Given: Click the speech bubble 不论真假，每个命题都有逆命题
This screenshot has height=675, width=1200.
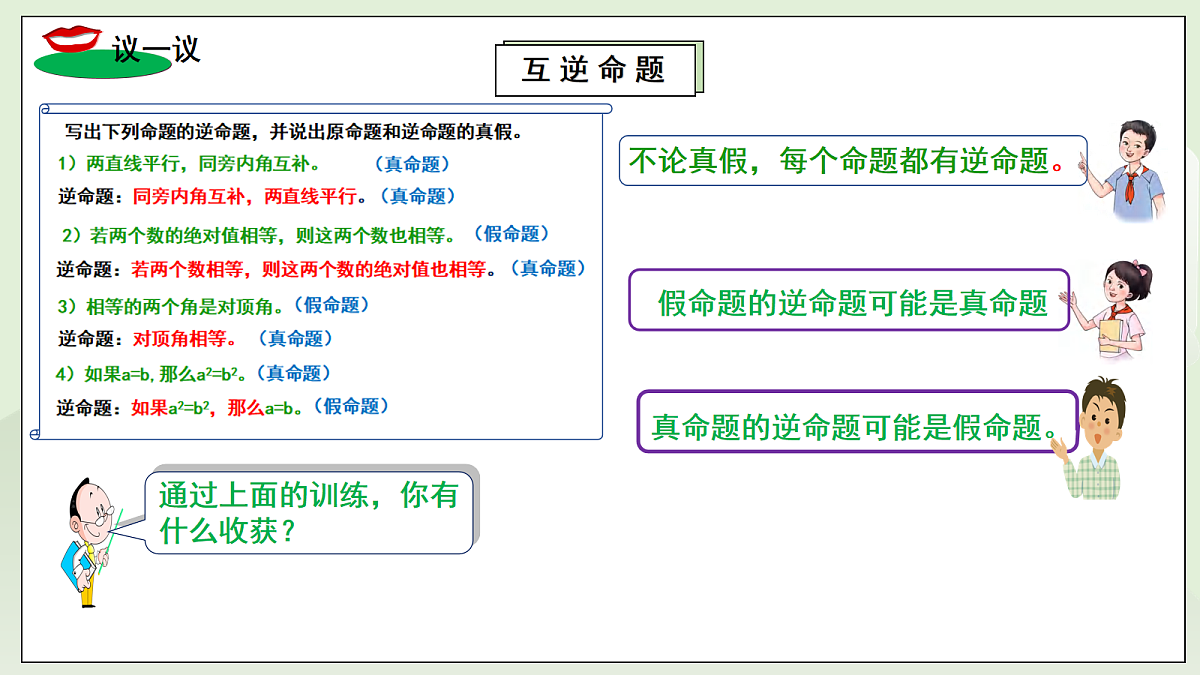Looking at the screenshot, I should tap(853, 161).
